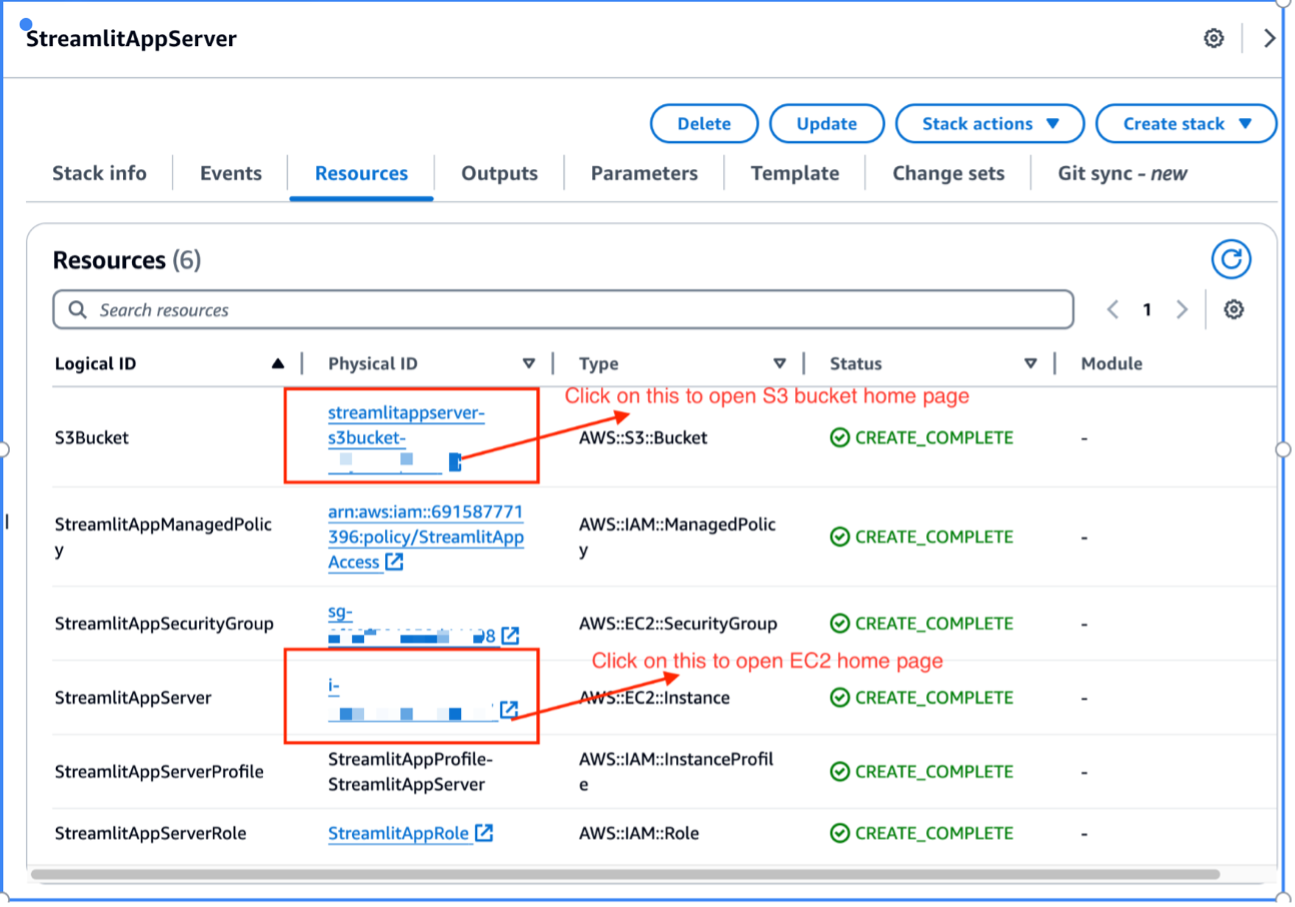This screenshot has height=907, width=1295.
Task: Click CREATE_COMPLETE status in the StreamlitAppManagedPolicy row
Action: tap(921, 537)
